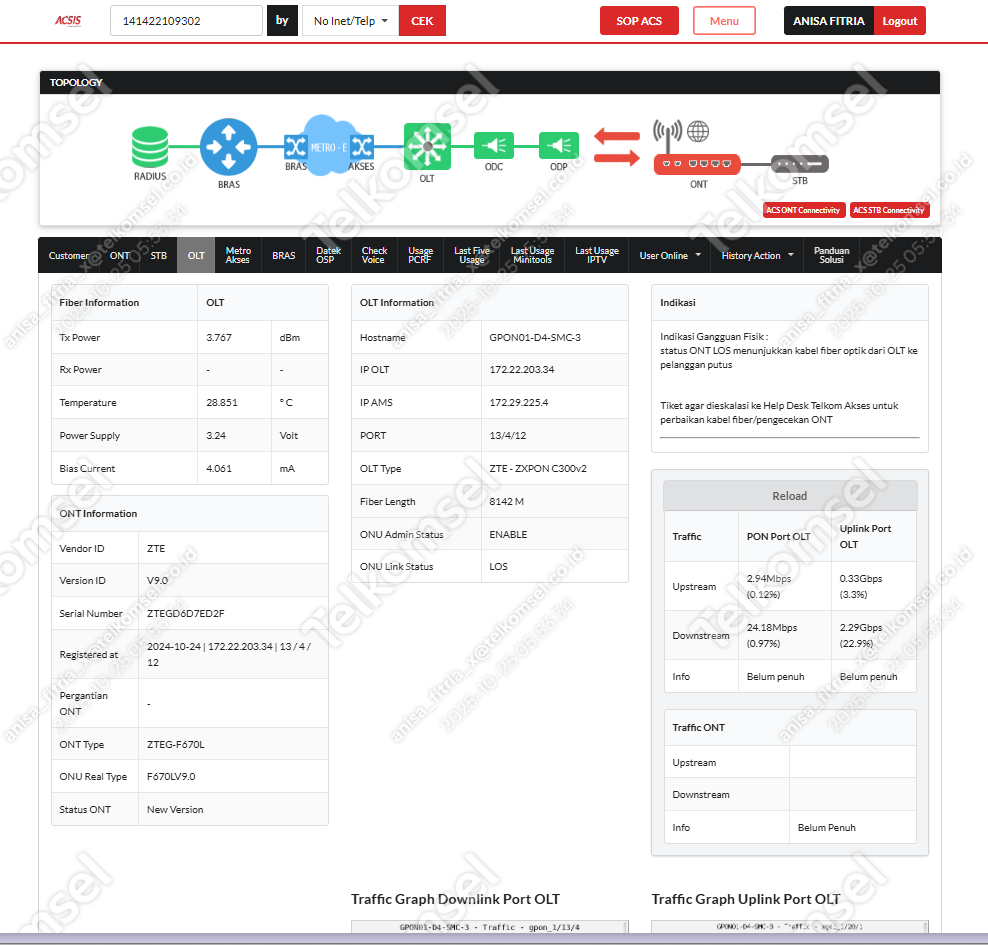This screenshot has width=988, height=945.
Task: Select the OLT tab
Action: (x=196, y=255)
